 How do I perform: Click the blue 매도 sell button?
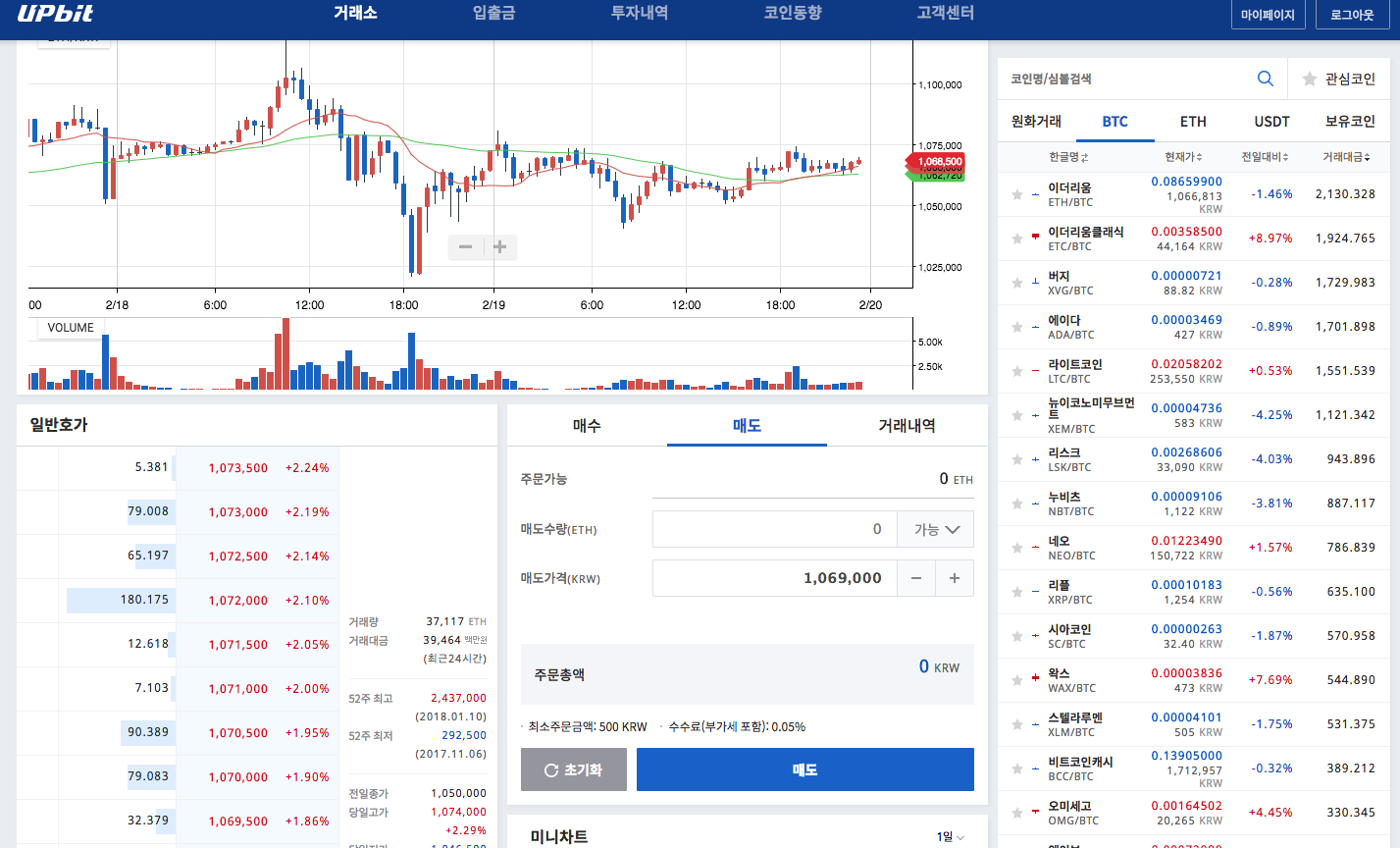coord(805,769)
